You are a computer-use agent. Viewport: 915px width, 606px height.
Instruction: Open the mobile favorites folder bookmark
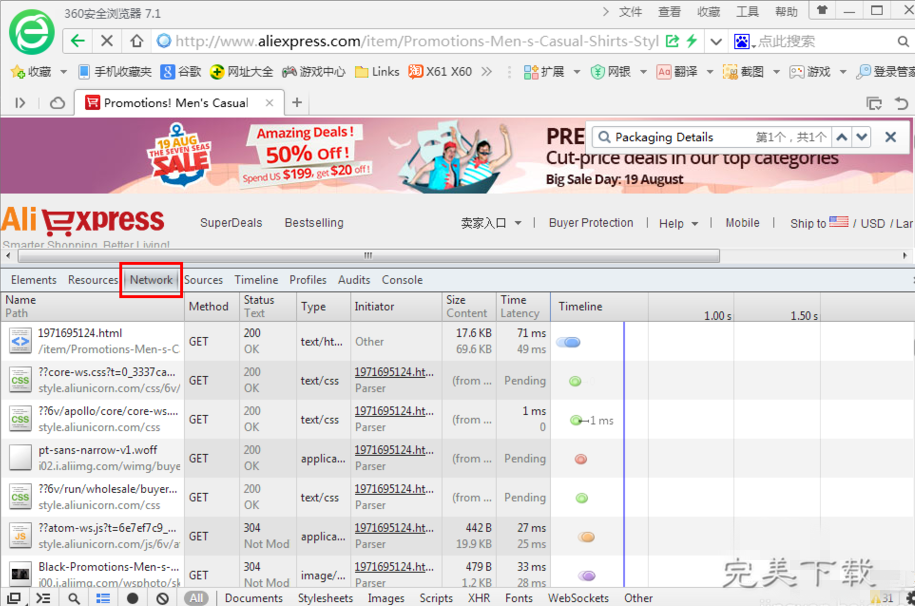tap(115, 72)
